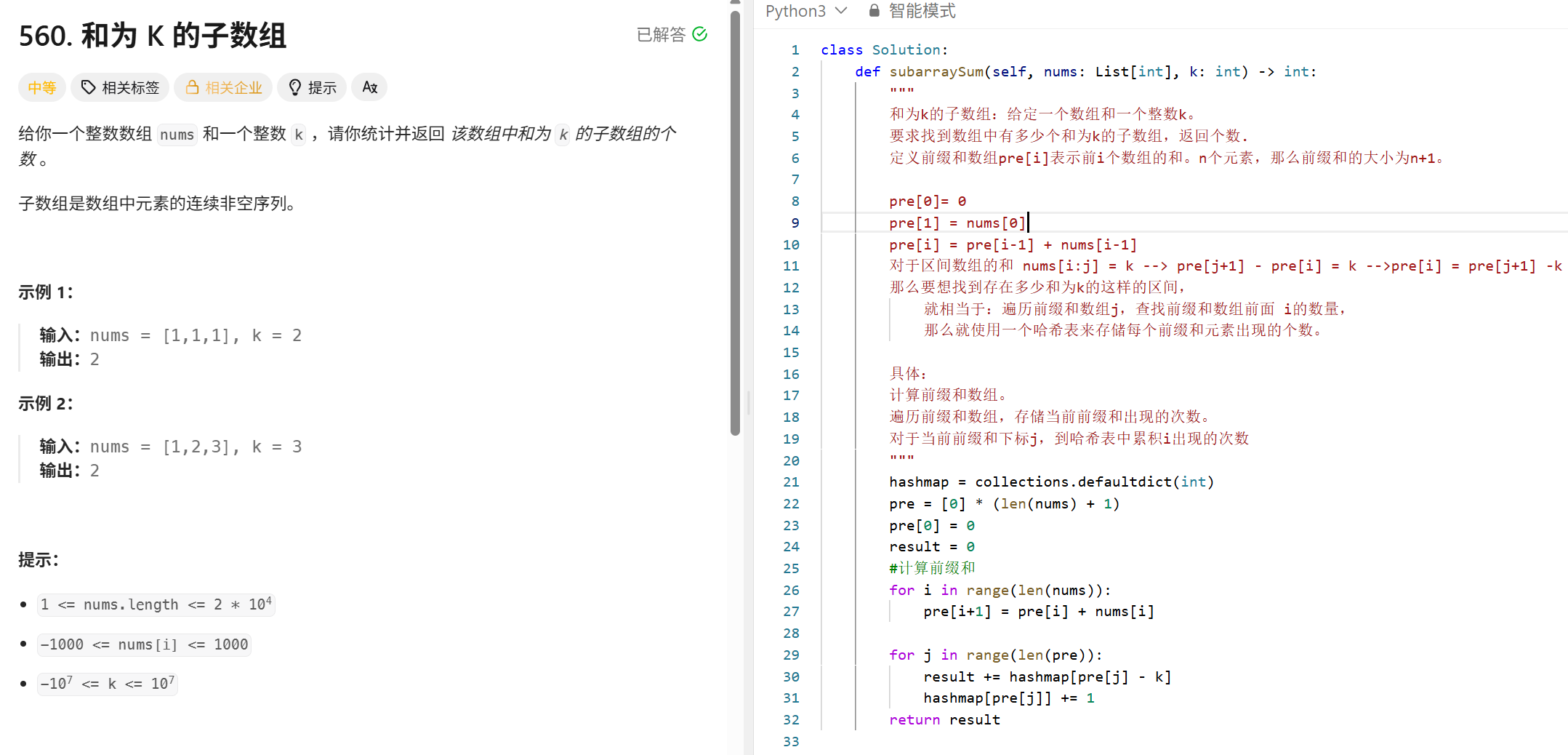Click the '#计算前缀和' comment line
This screenshot has height=755, width=1568.
932,568
